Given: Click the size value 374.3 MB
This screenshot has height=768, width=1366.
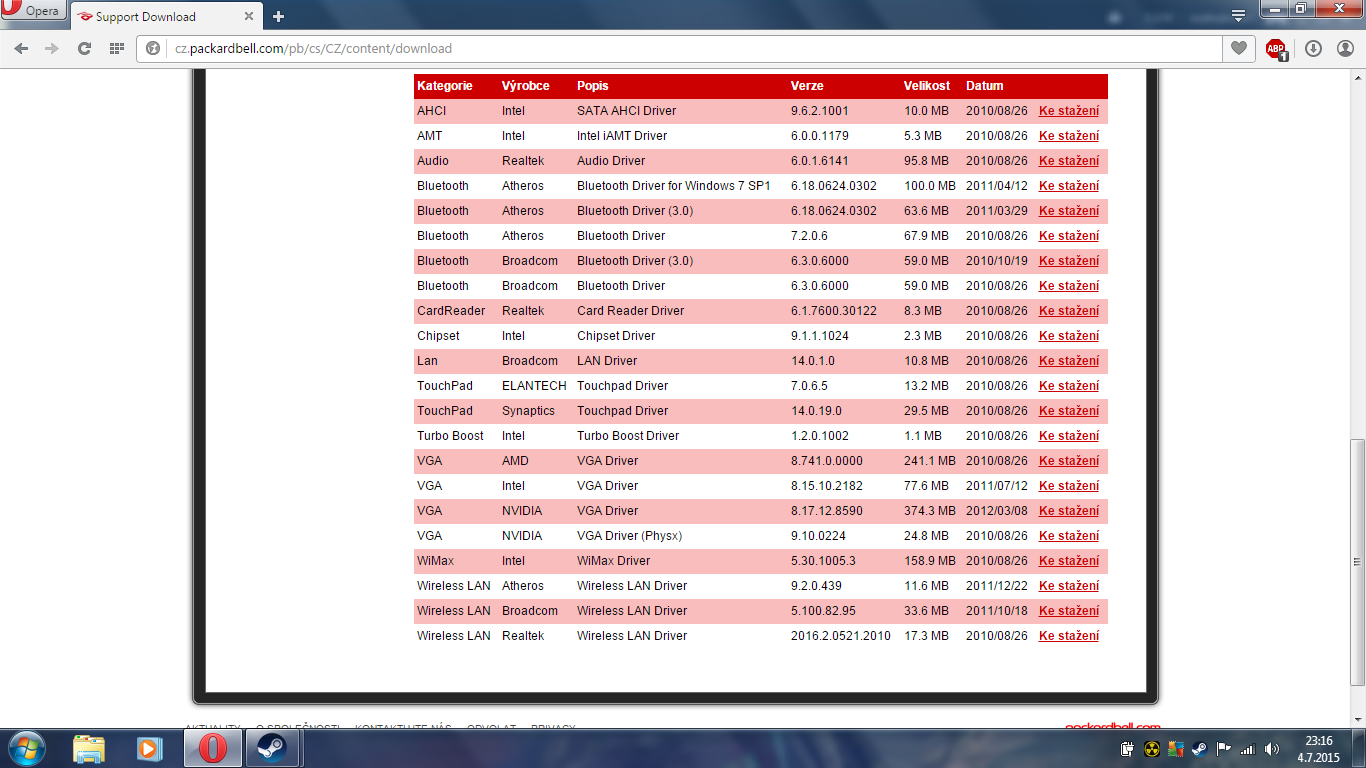Looking at the screenshot, I should pos(930,511).
